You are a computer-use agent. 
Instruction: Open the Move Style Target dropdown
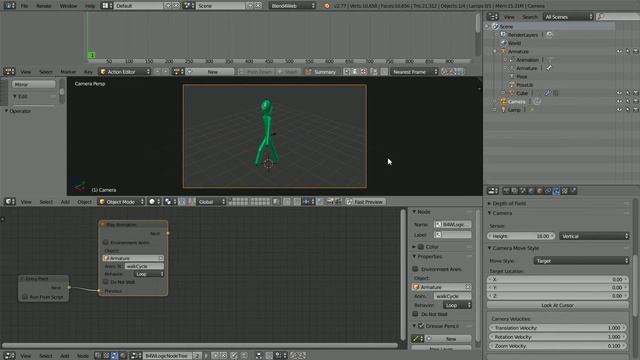(x=581, y=260)
